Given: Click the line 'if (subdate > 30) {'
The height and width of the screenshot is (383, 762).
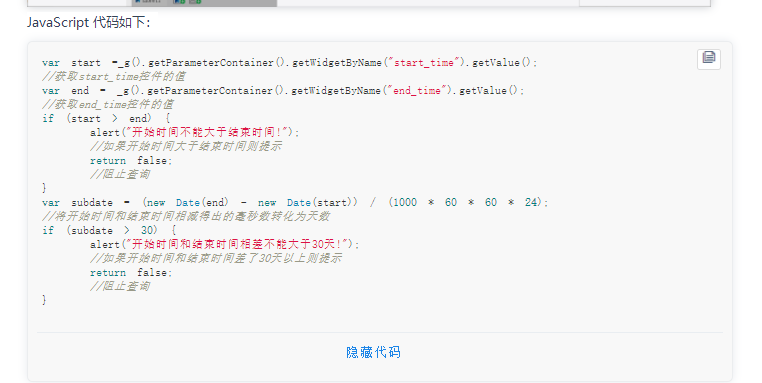Looking at the screenshot, I should click(109, 230).
